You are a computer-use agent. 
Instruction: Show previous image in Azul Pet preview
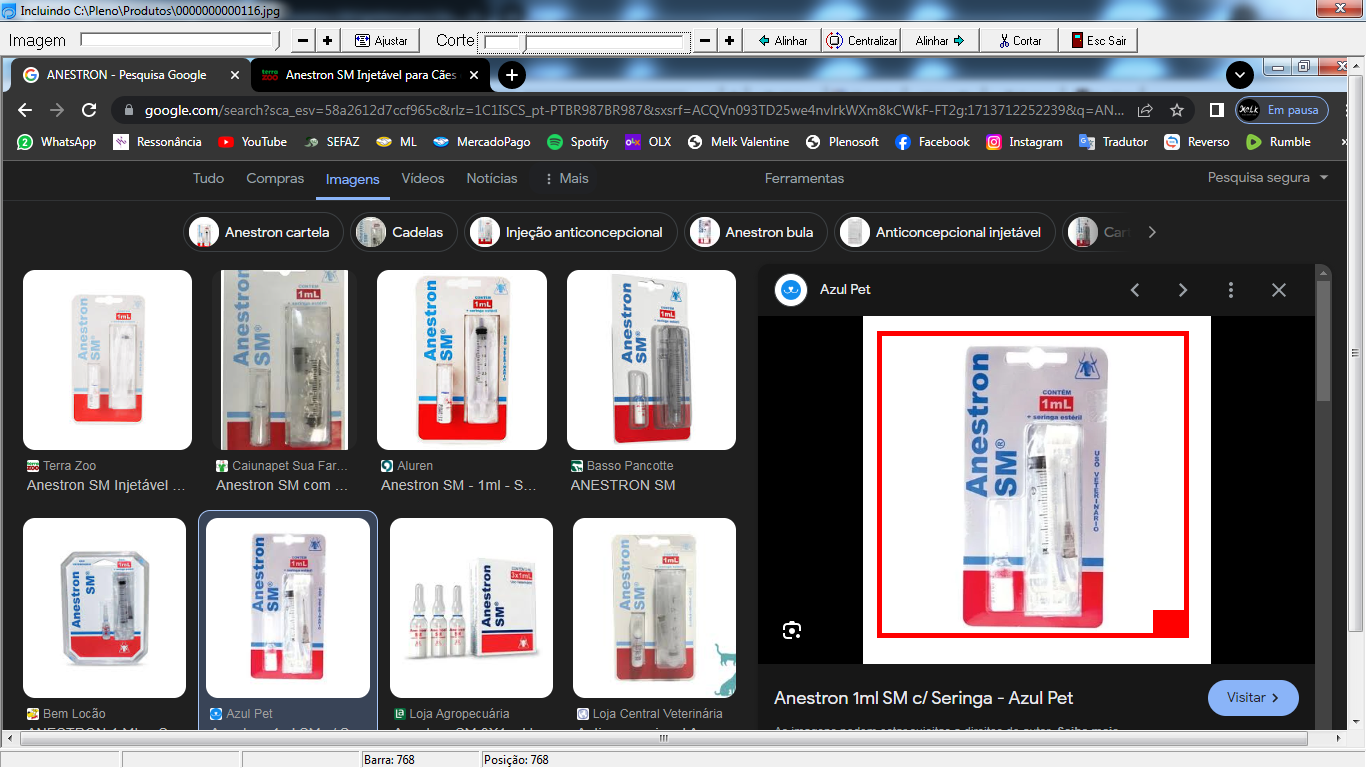(x=1135, y=290)
